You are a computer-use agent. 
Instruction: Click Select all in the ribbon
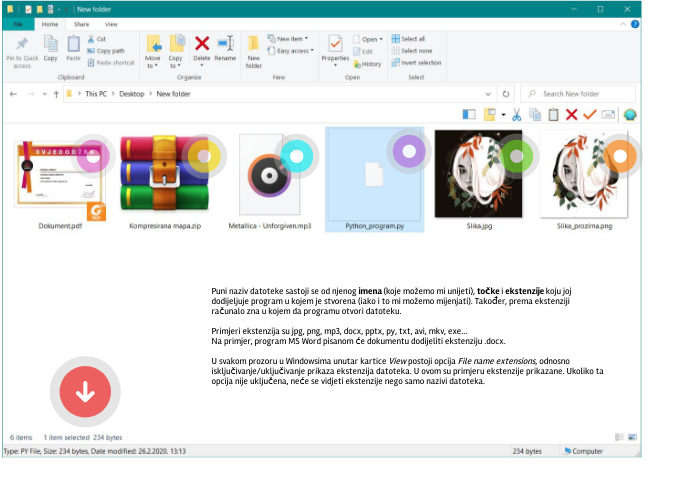[412, 39]
